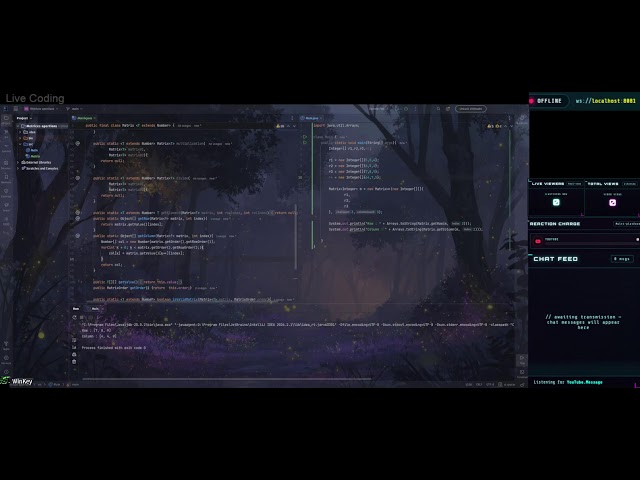640x480 pixels.
Task: Click the gutter icon beside getColumn method
Action: tap(78, 236)
